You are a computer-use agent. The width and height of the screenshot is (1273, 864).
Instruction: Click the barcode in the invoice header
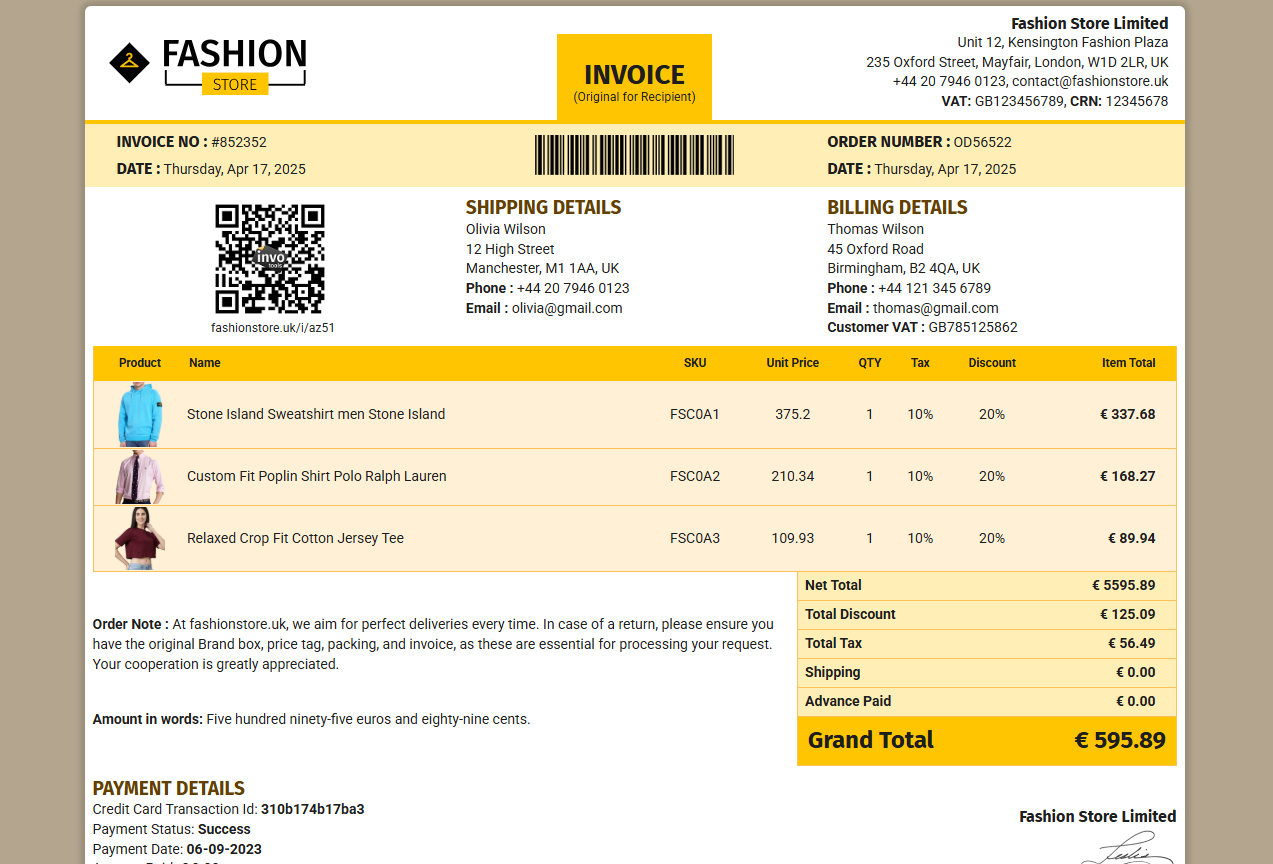click(635, 155)
